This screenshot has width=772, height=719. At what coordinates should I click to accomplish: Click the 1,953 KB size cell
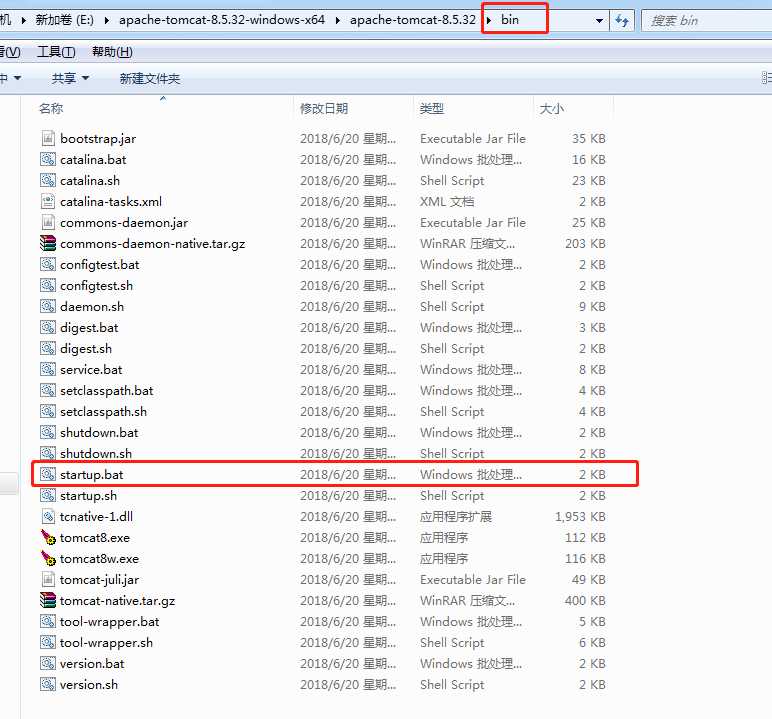click(x=580, y=517)
